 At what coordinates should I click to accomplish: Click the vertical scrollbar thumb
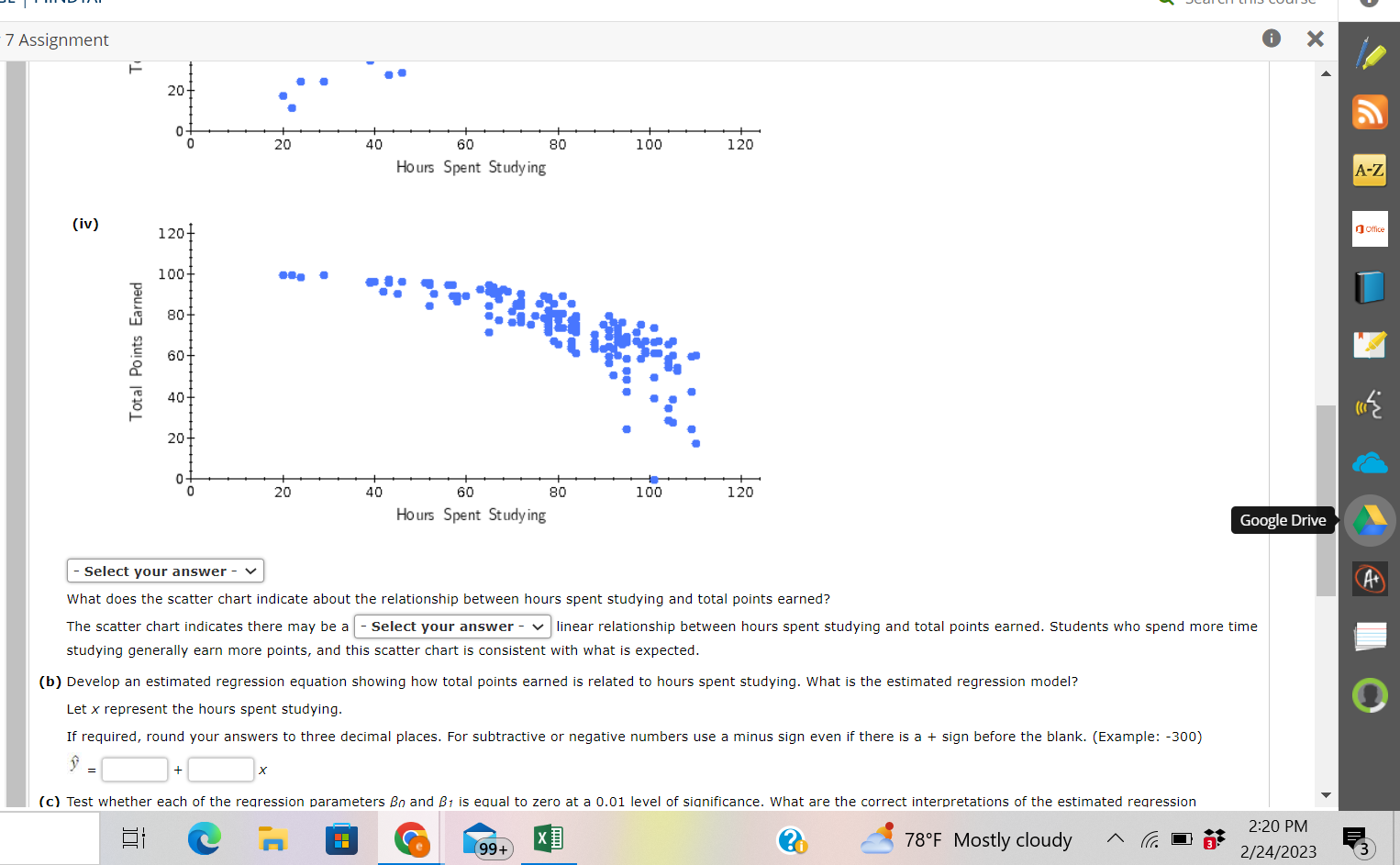(x=1326, y=501)
